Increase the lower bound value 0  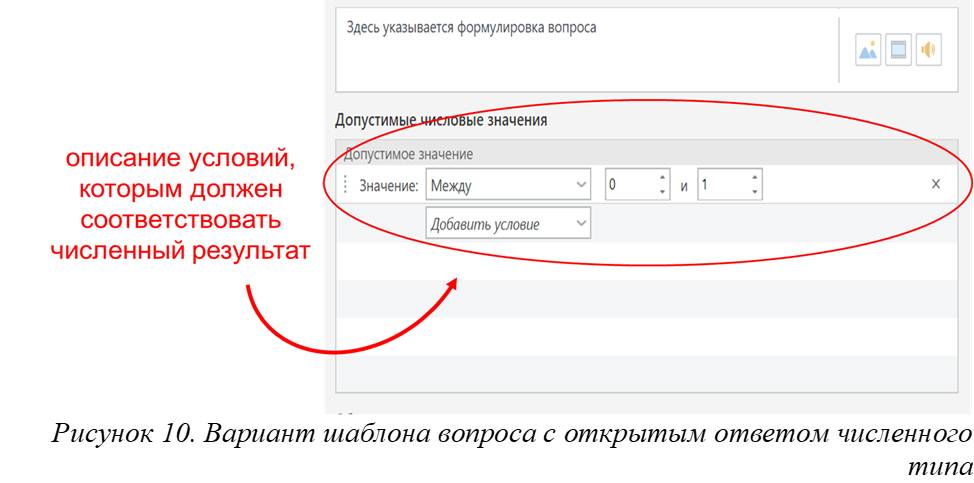661,178
